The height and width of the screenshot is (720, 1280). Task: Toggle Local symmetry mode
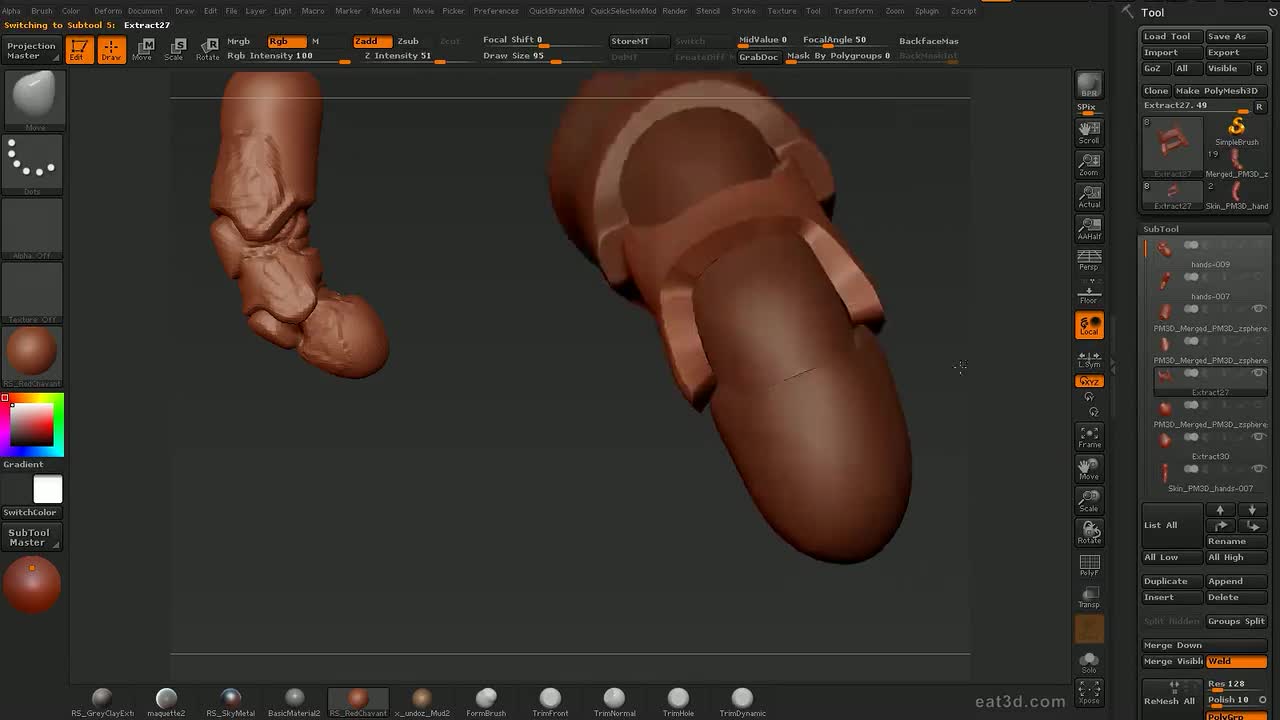point(1089,325)
